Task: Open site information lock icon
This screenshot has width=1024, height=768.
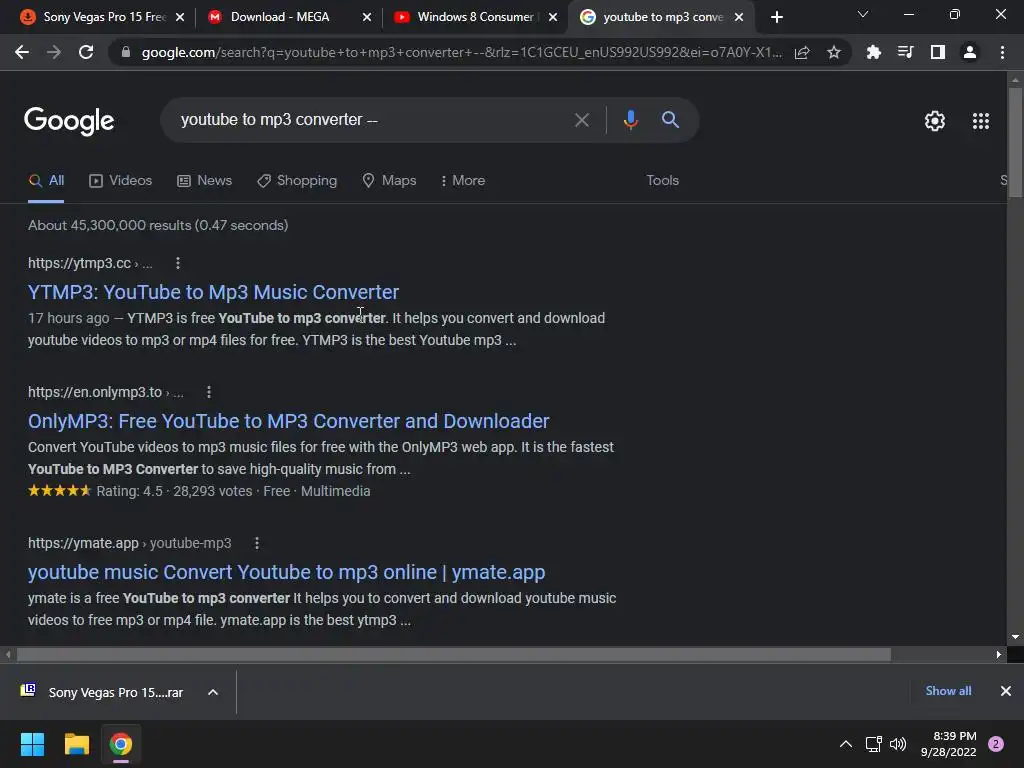Action: 125,52
